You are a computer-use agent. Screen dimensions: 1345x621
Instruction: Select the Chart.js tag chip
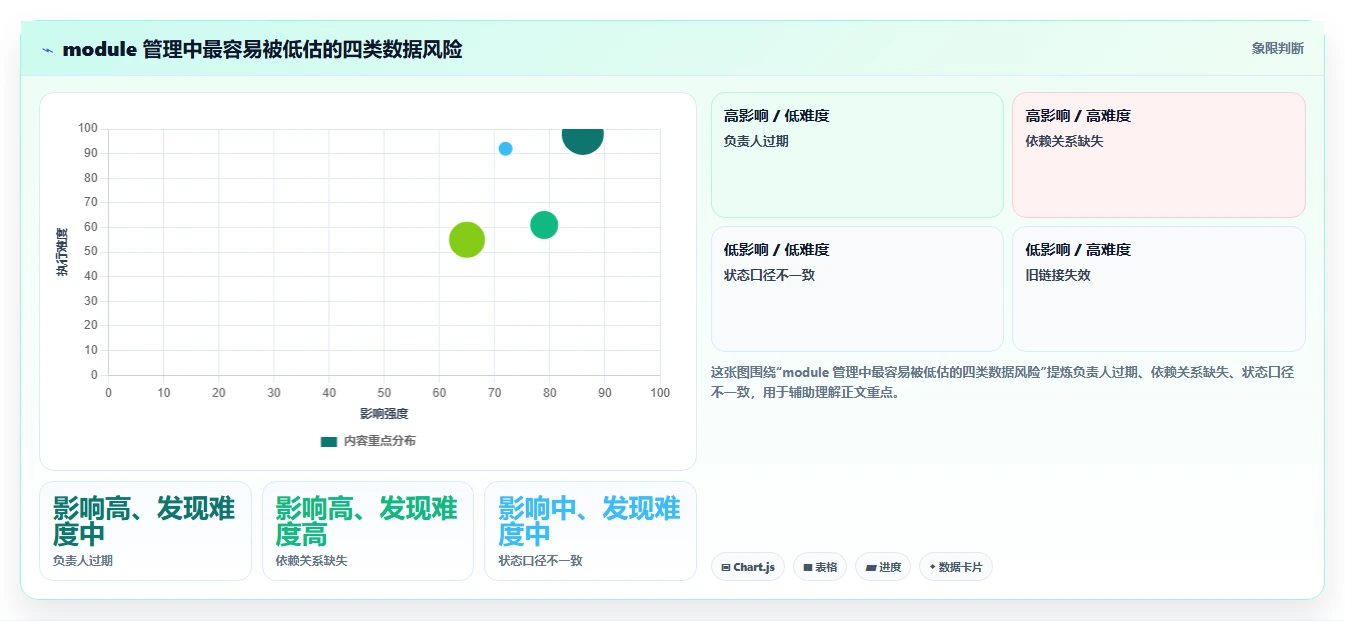748,567
